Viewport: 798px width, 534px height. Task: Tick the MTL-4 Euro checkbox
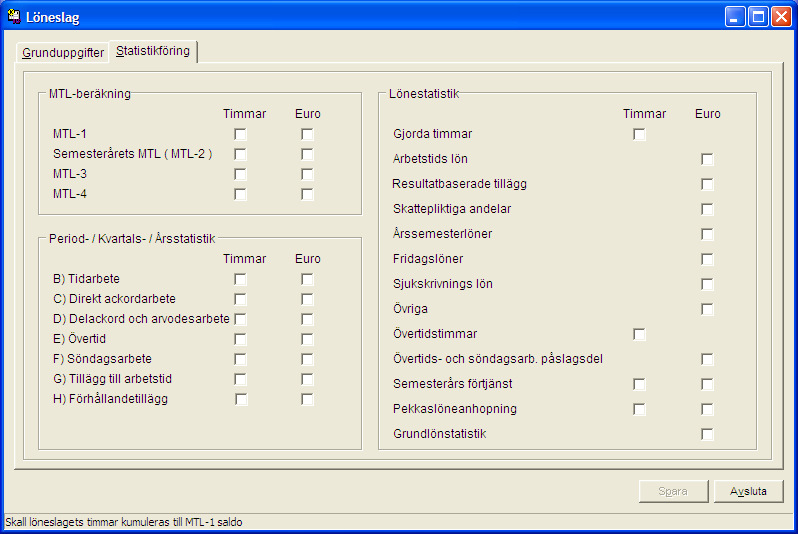pos(307,194)
